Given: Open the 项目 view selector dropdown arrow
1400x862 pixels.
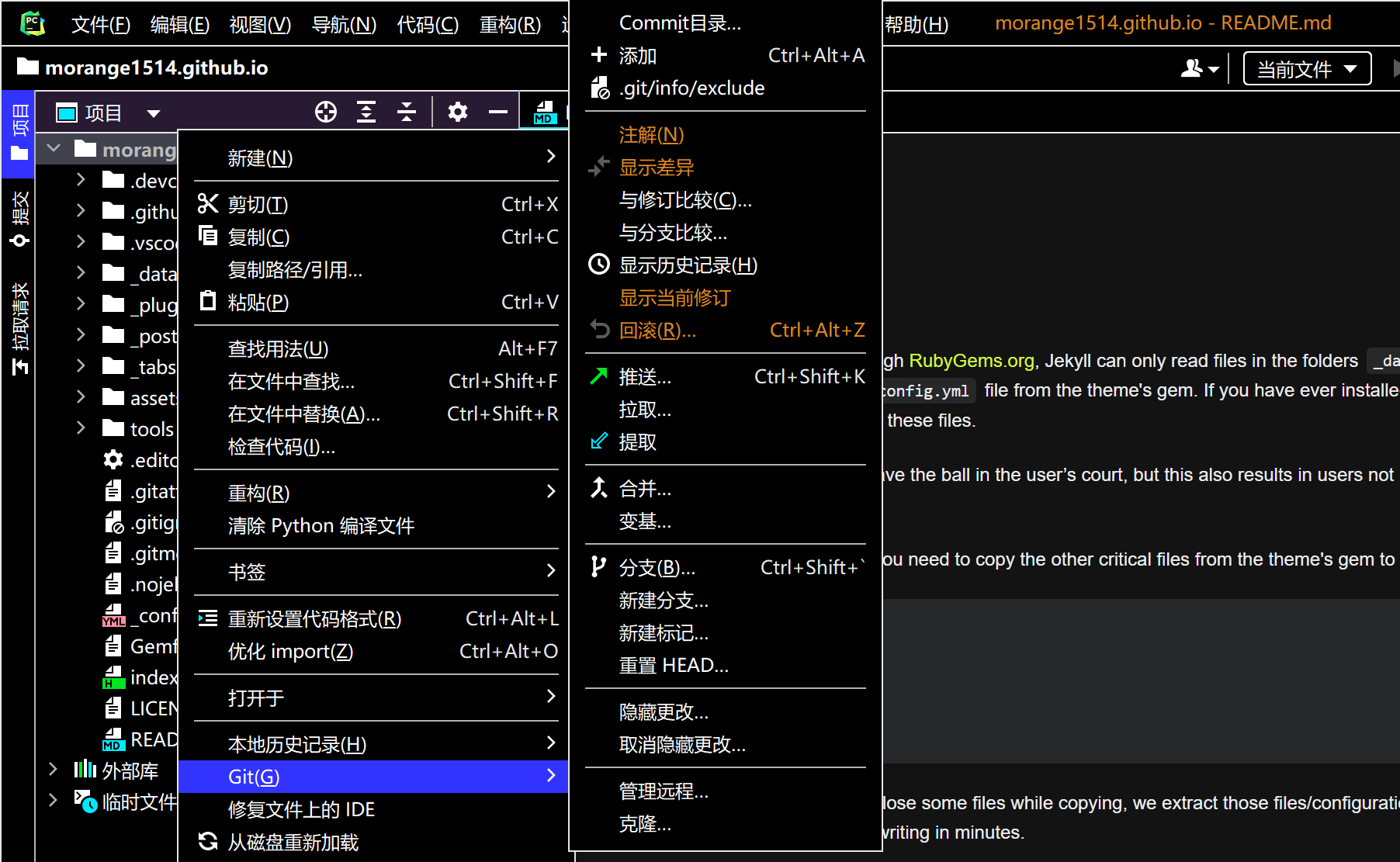Looking at the screenshot, I should click(x=154, y=113).
